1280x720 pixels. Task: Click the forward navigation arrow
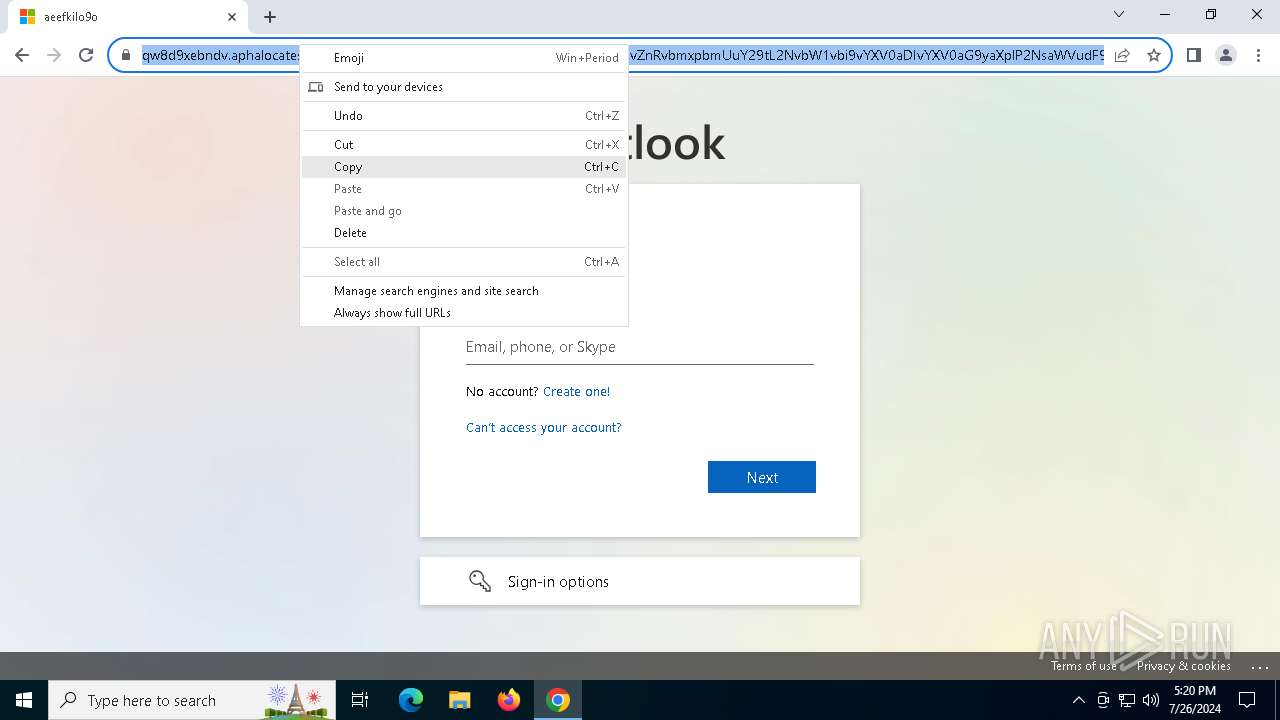54,55
